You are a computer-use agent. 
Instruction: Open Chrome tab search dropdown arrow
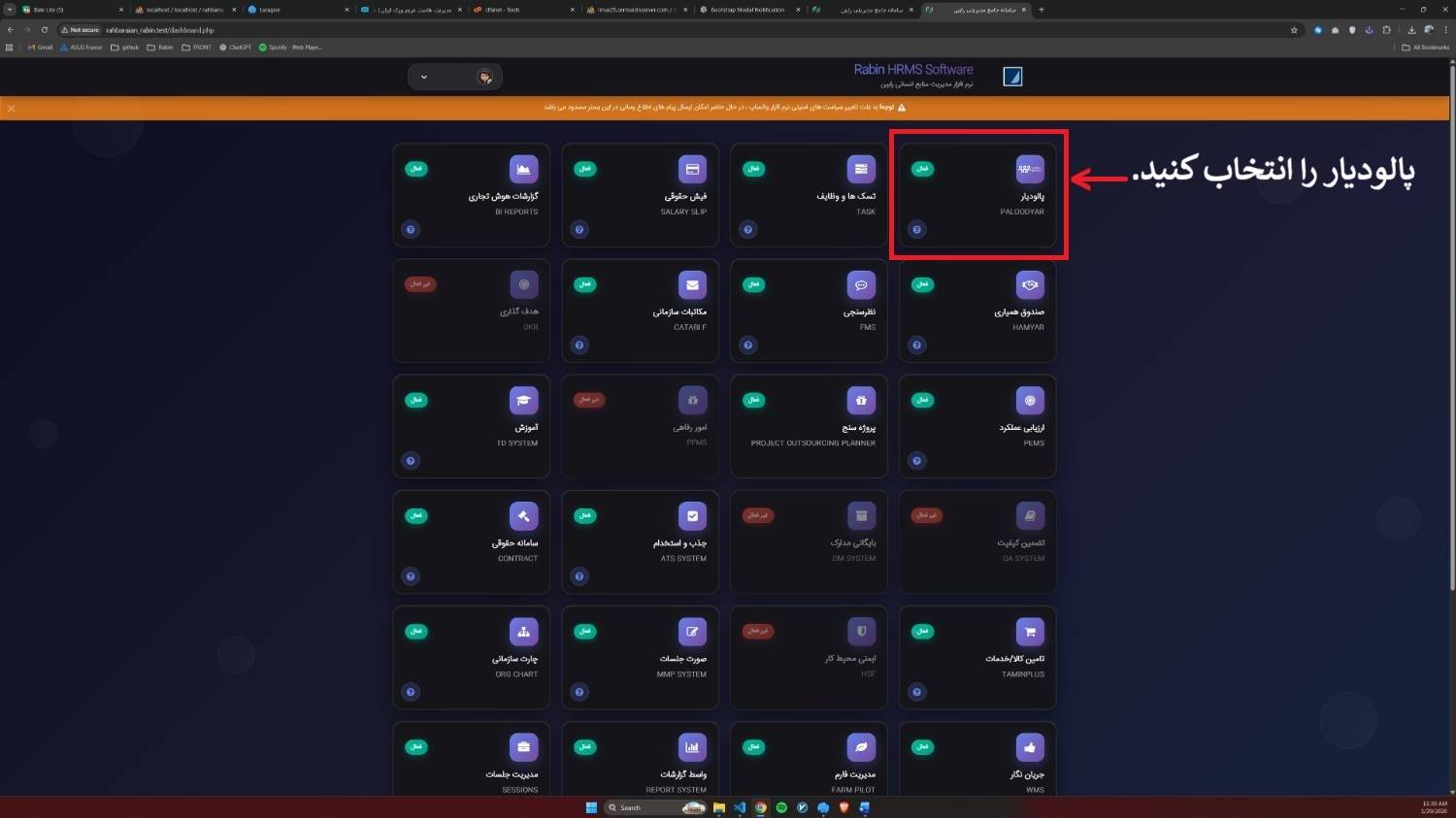pyautogui.click(x=10, y=10)
